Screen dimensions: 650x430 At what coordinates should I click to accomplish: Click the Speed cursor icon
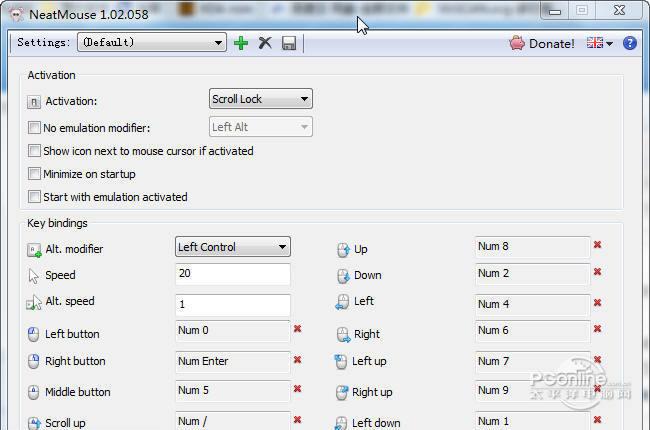33,276
